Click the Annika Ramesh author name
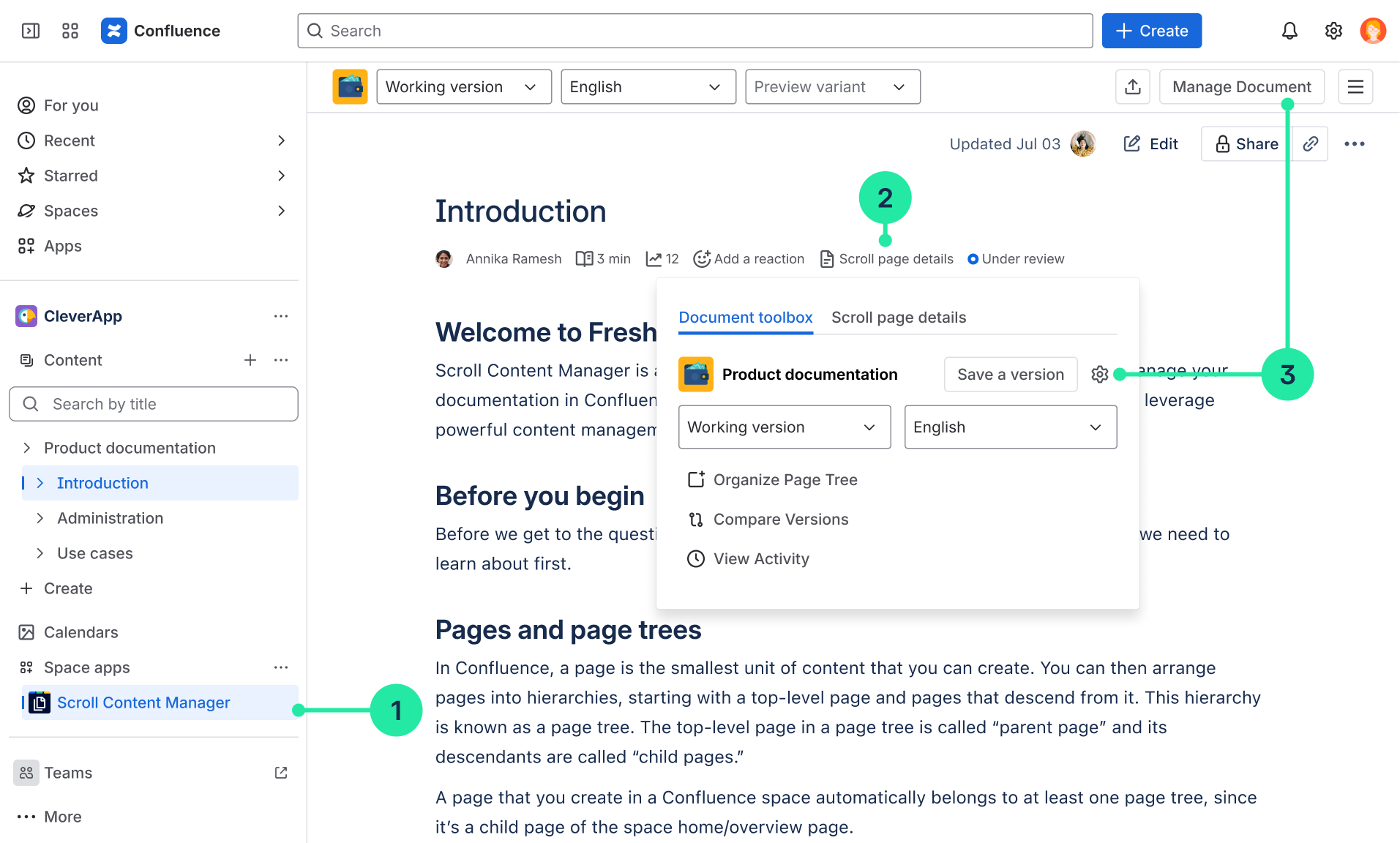The image size is (1400, 843). (514, 259)
